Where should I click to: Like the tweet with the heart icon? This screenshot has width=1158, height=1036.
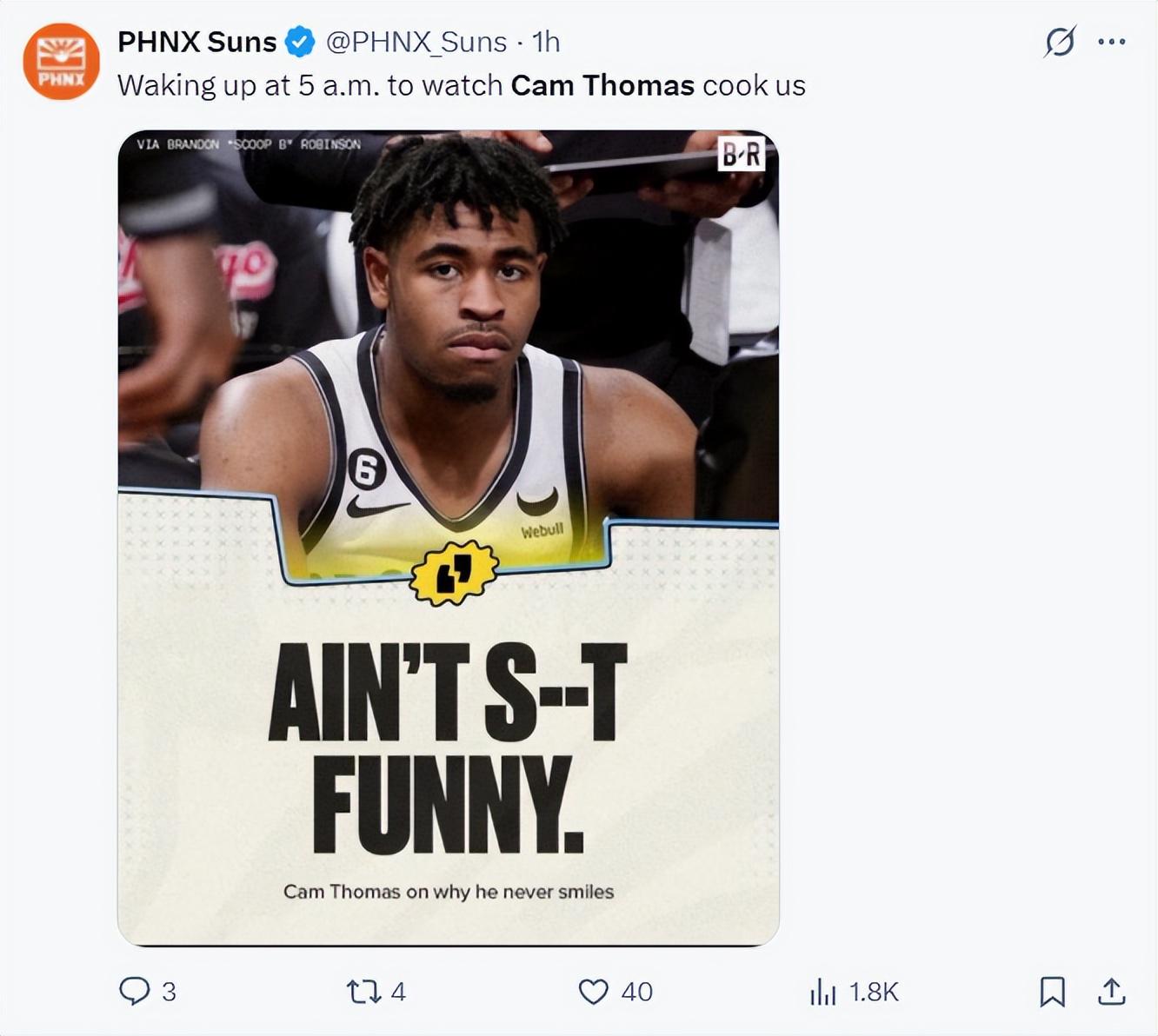pyautogui.click(x=595, y=990)
